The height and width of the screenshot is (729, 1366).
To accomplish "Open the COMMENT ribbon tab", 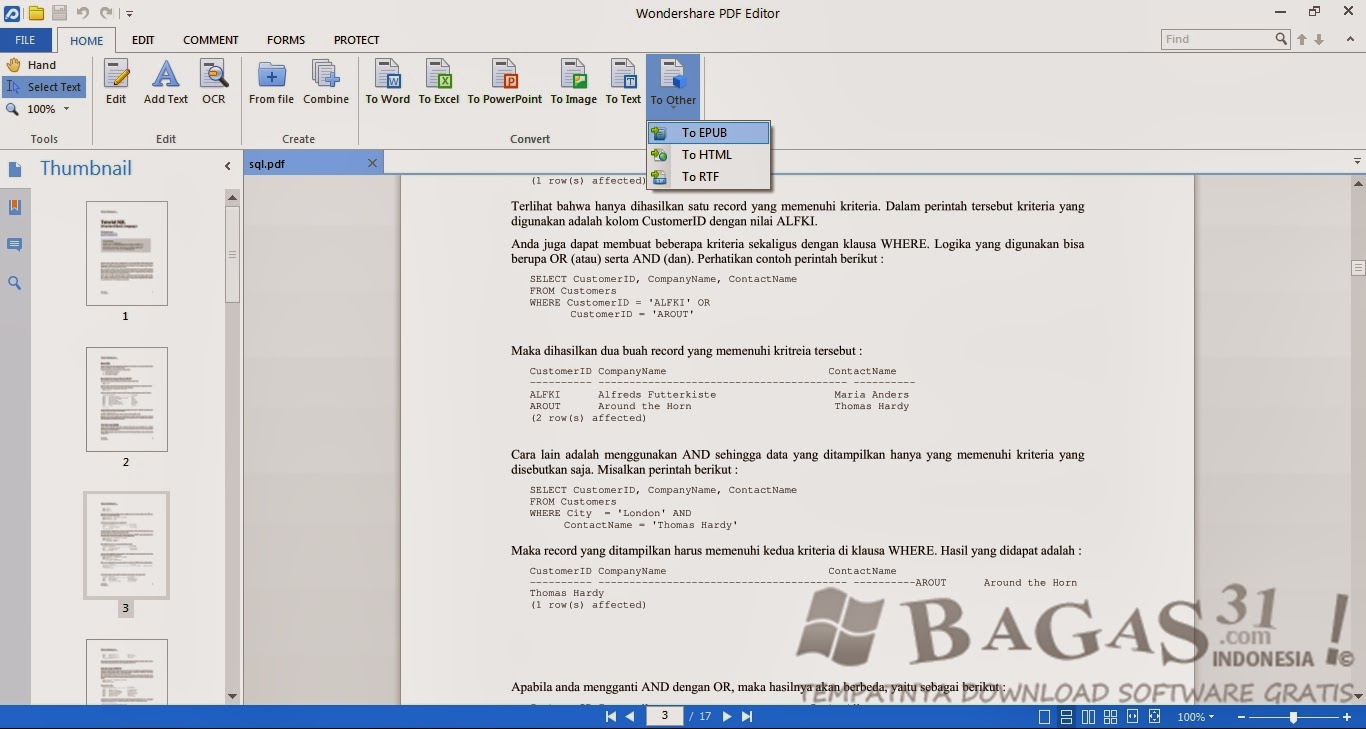I will pos(211,40).
